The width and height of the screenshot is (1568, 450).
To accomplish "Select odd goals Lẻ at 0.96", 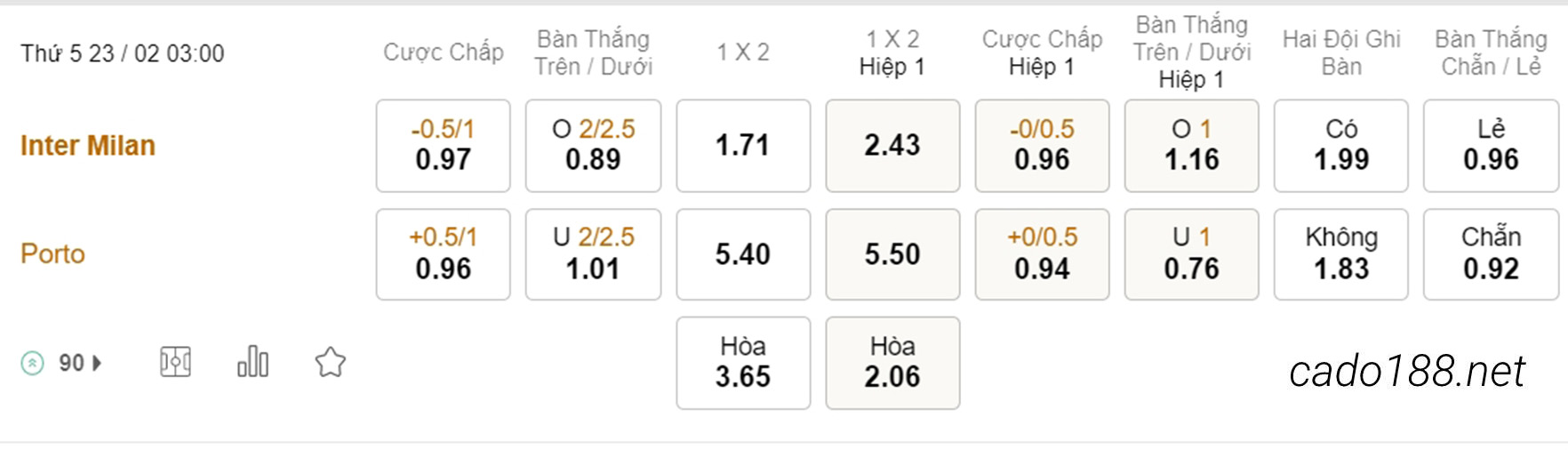I will tap(1491, 145).
